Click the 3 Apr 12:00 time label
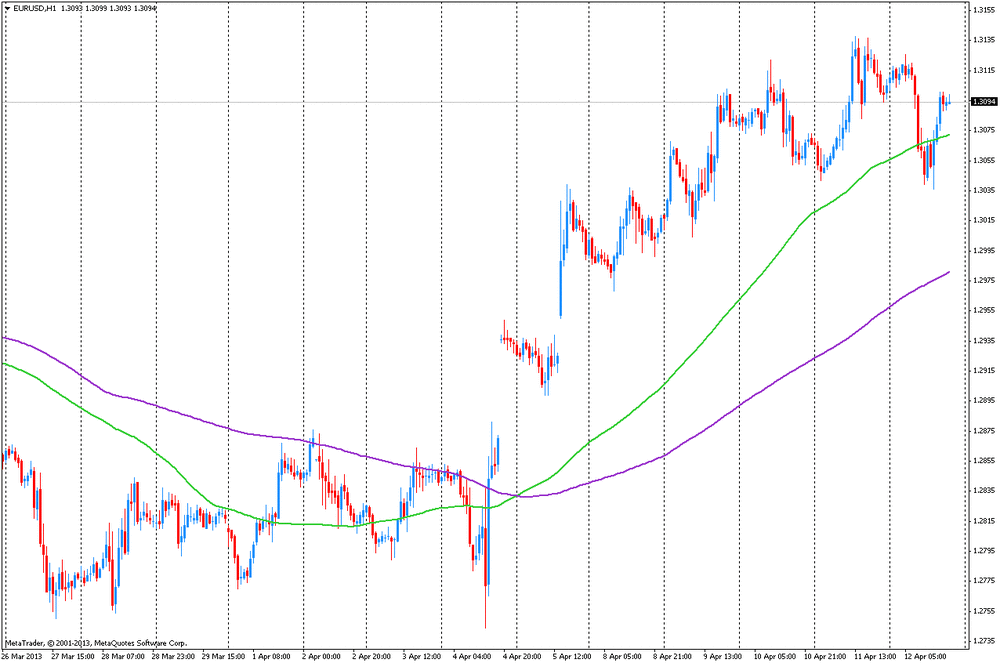The height and width of the screenshot is (663, 1000). coord(422,656)
